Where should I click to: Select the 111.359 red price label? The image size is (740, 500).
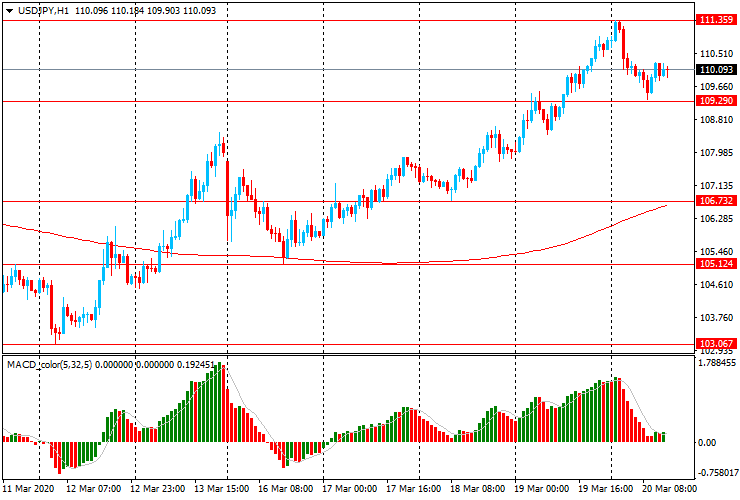[716, 20]
